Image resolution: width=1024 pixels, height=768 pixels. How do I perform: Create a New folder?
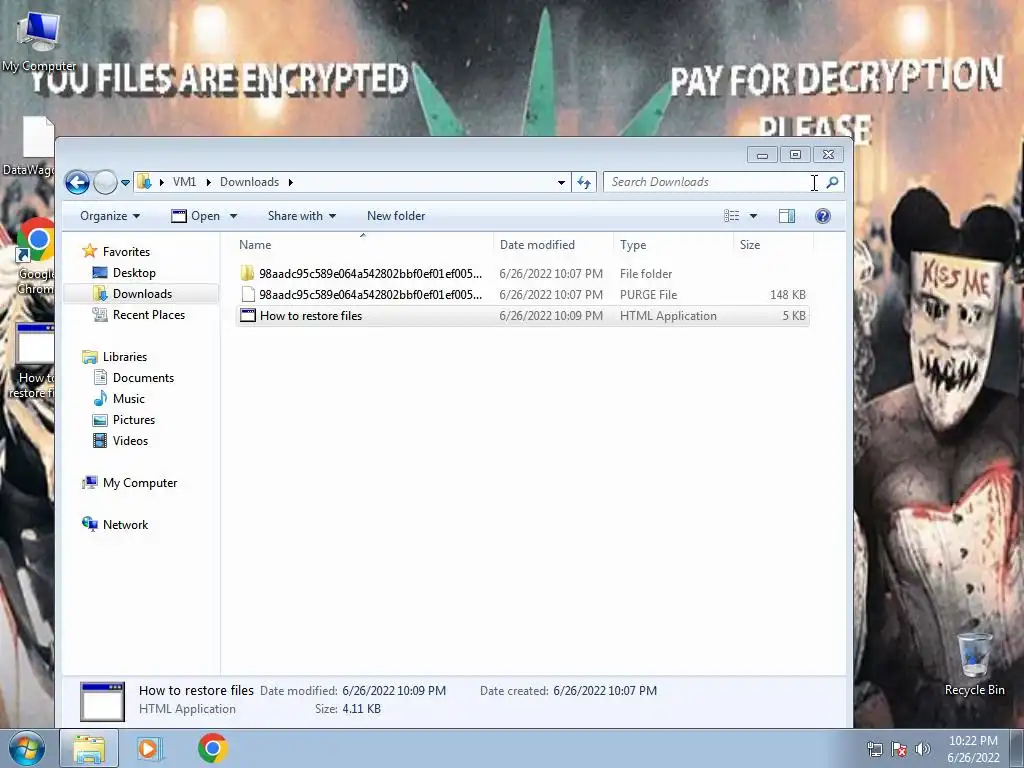click(x=396, y=216)
